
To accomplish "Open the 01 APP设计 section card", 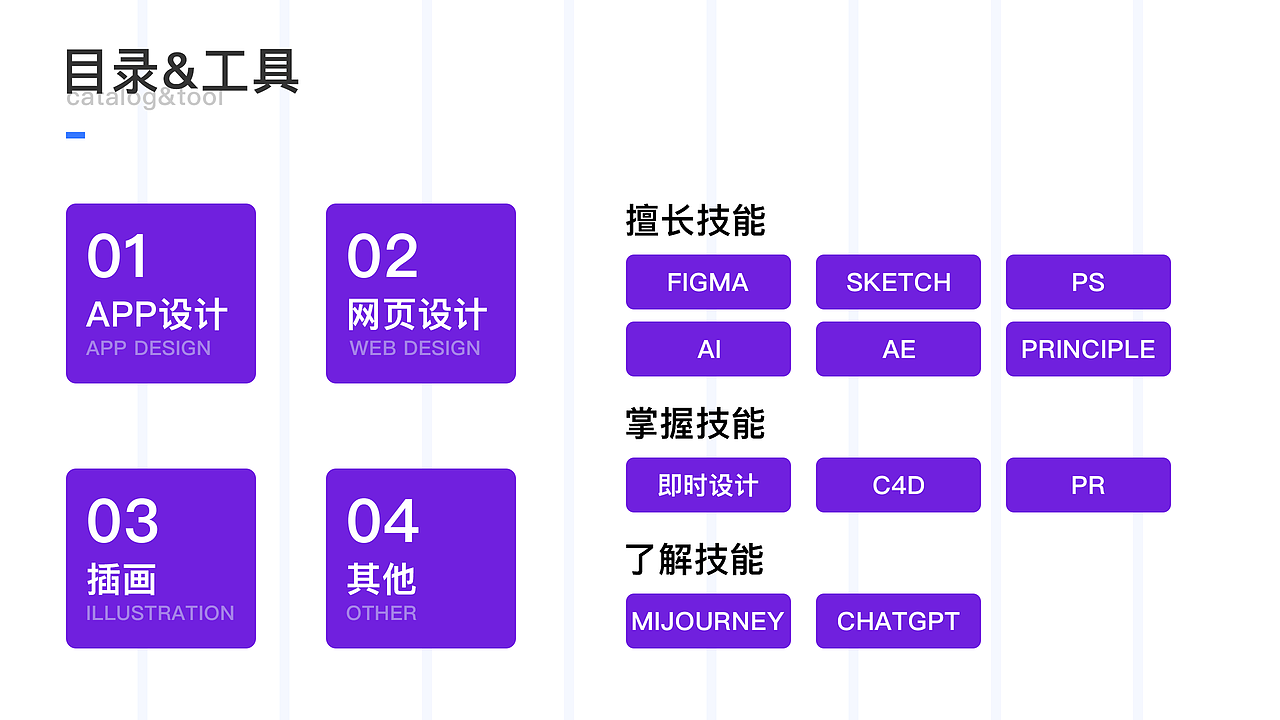I will [160, 293].
